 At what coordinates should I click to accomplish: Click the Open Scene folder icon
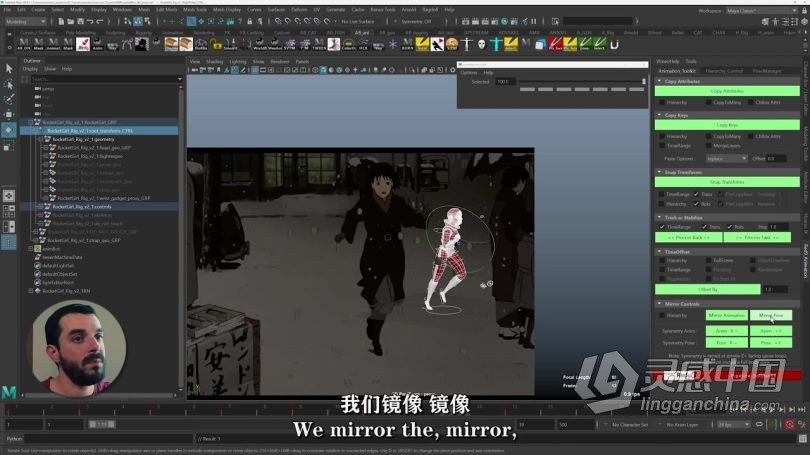pos(71,21)
